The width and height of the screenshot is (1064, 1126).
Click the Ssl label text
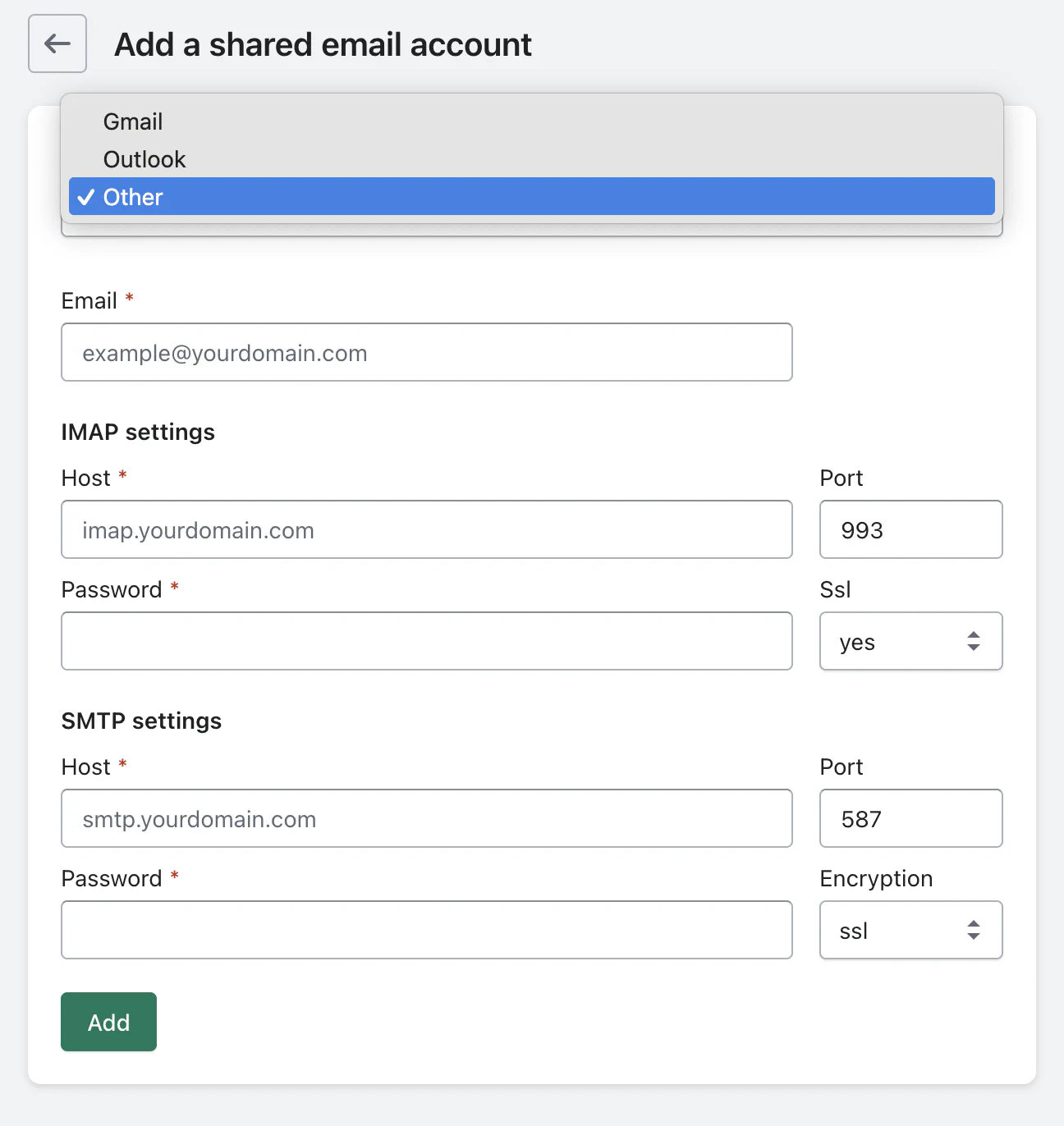point(835,589)
